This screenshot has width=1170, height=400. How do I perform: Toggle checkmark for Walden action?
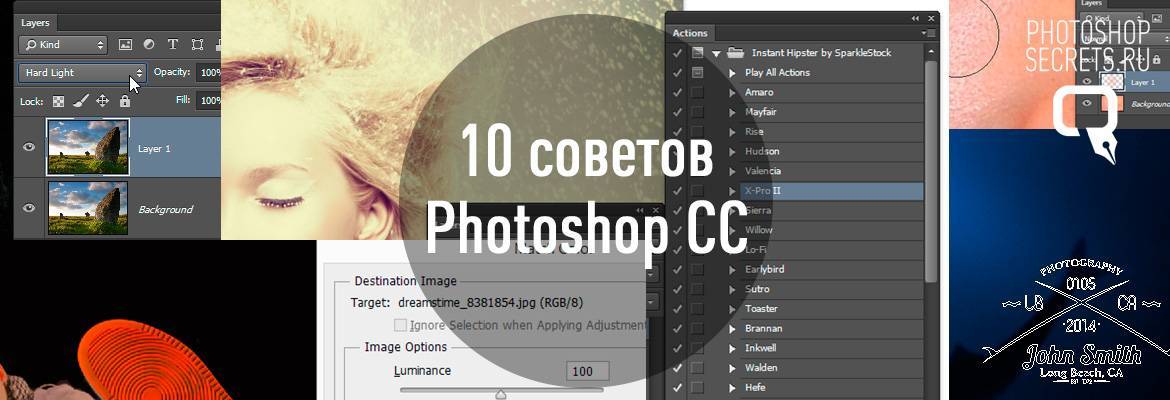pos(678,368)
